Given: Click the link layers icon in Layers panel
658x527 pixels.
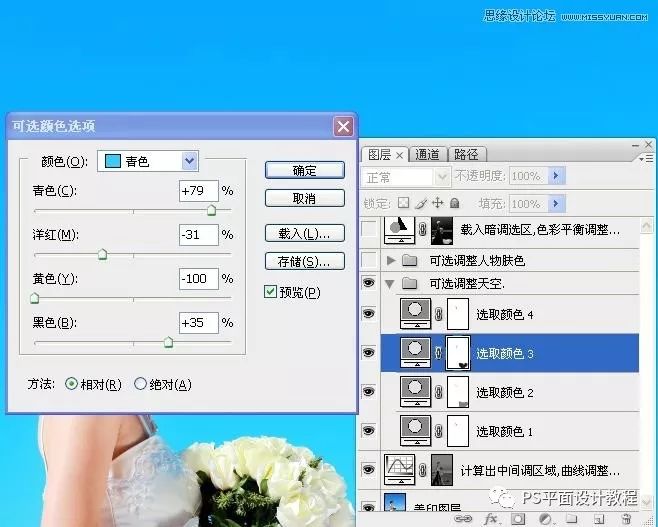Looking at the screenshot, I should [463, 519].
